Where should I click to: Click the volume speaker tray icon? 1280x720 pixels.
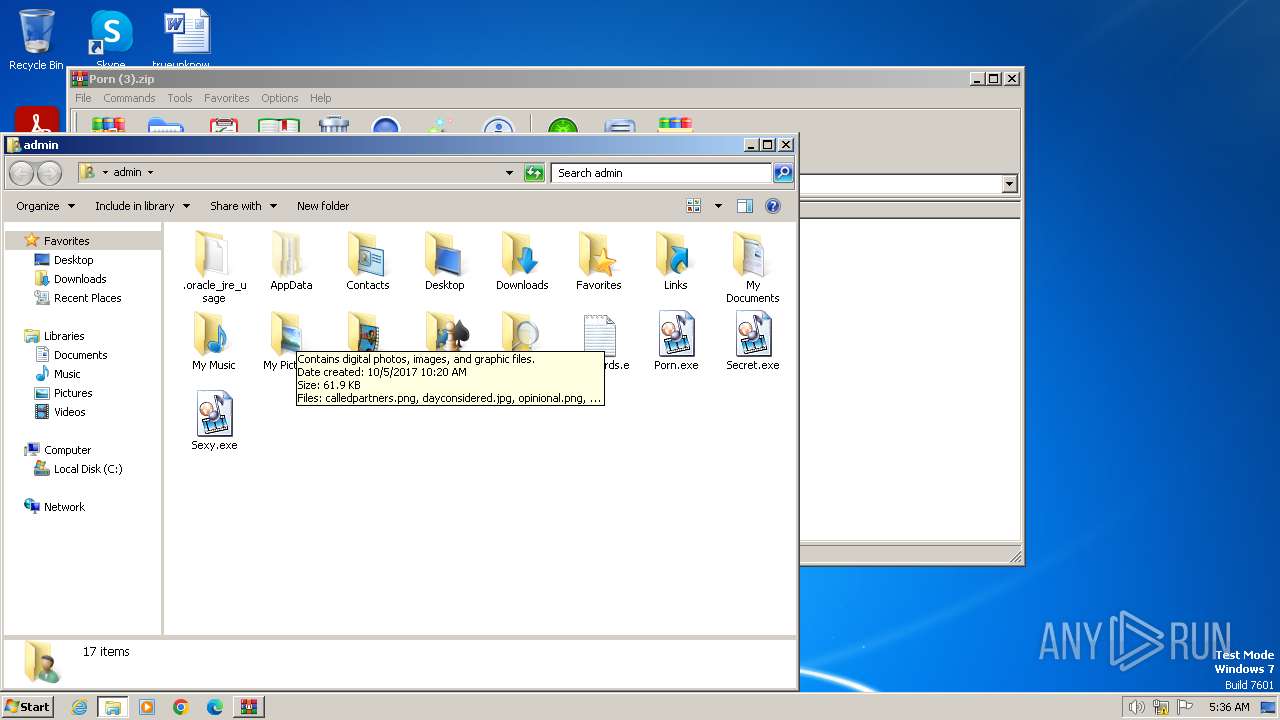click(1136, 707)
